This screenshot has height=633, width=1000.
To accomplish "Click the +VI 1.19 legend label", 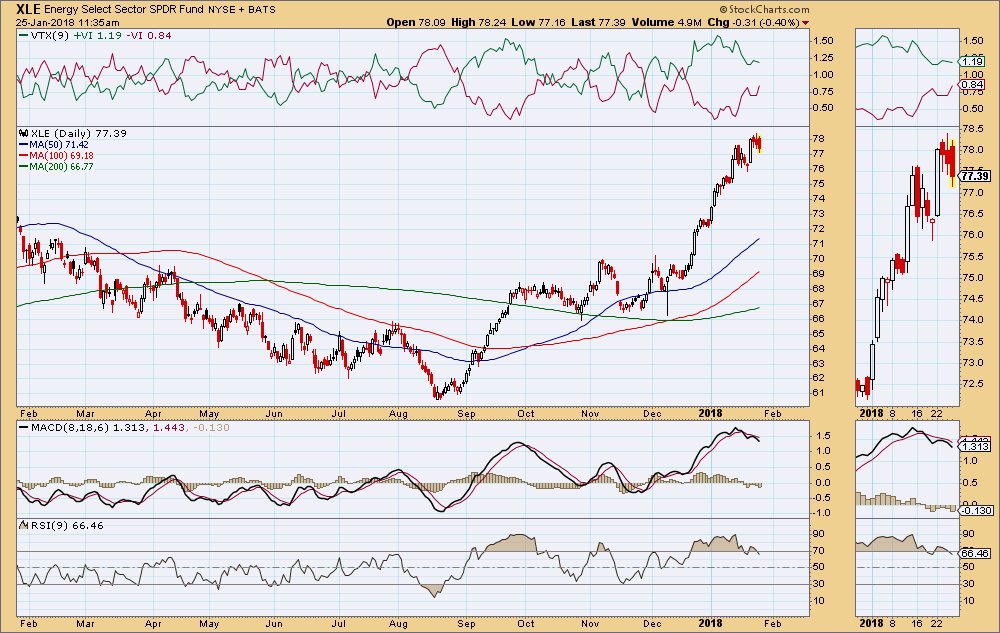I will click(98, 36).
